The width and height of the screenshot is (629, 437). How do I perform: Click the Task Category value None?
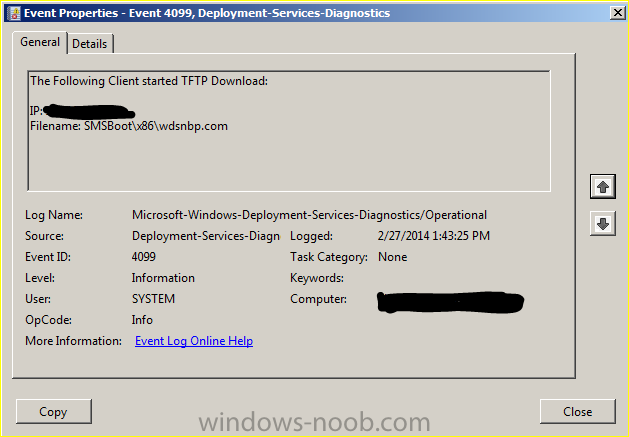point(392,257)
